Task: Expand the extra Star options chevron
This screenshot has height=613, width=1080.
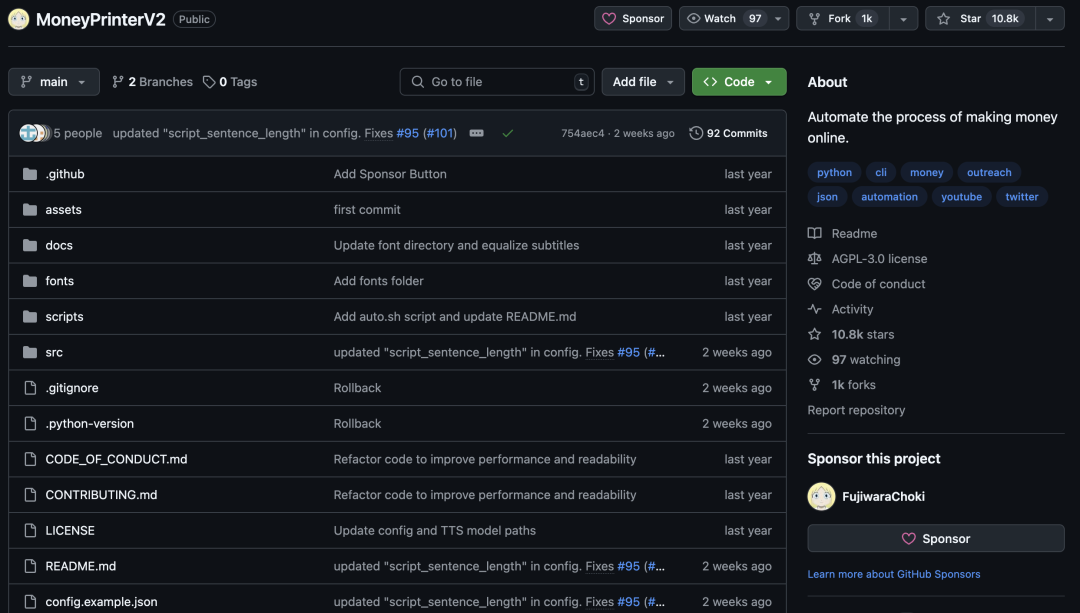Action: (x=1049, y=18)
